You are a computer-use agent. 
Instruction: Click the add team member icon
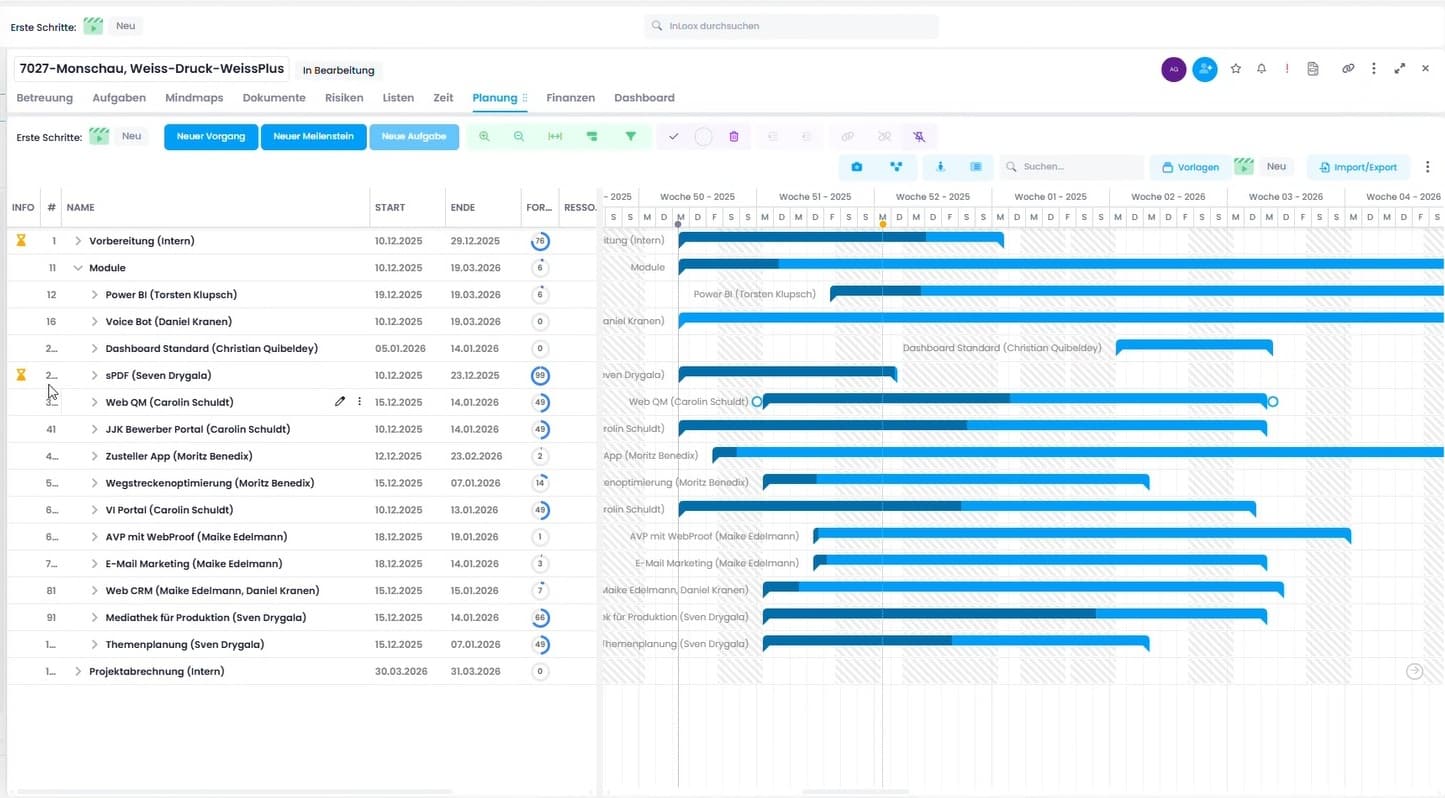[x=1205, y=69]
